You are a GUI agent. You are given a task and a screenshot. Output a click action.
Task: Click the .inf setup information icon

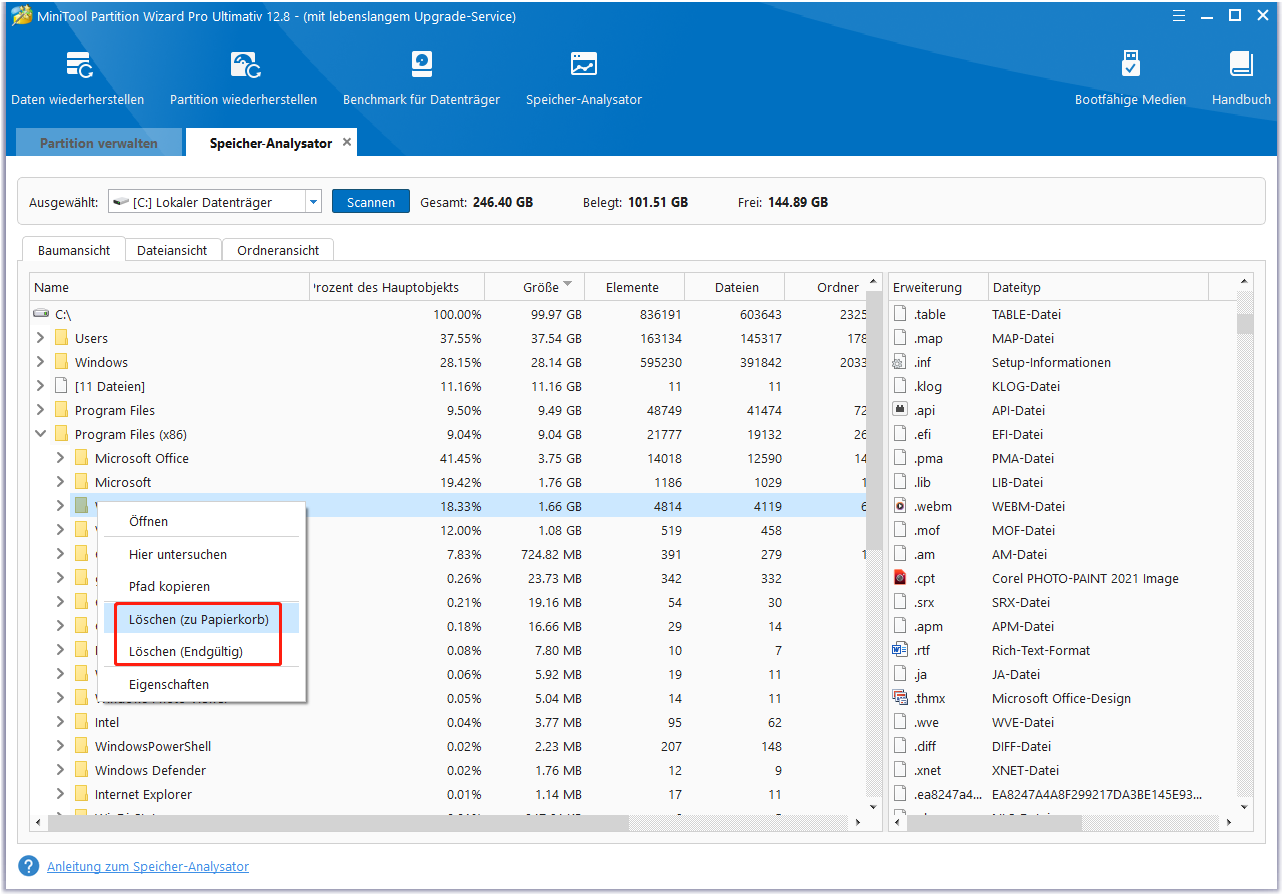[x=900, y=362]
